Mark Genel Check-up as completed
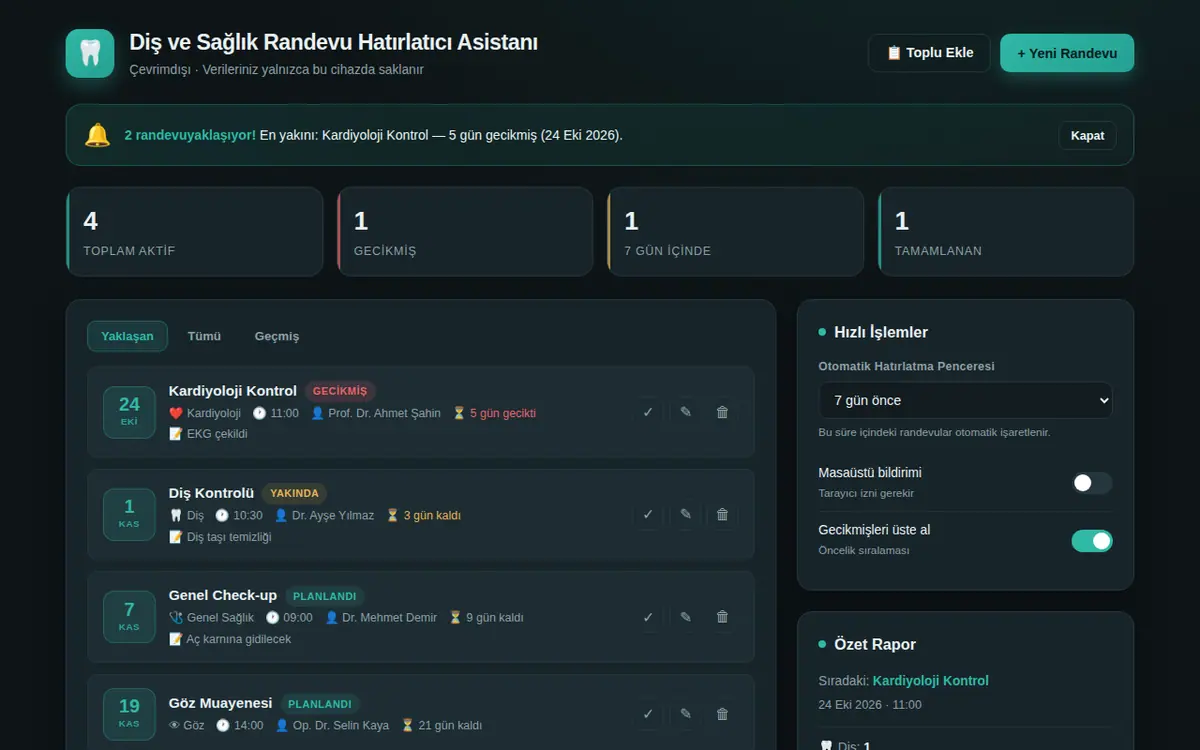Viewport: 1200px width, 750px height. (648, 617)
